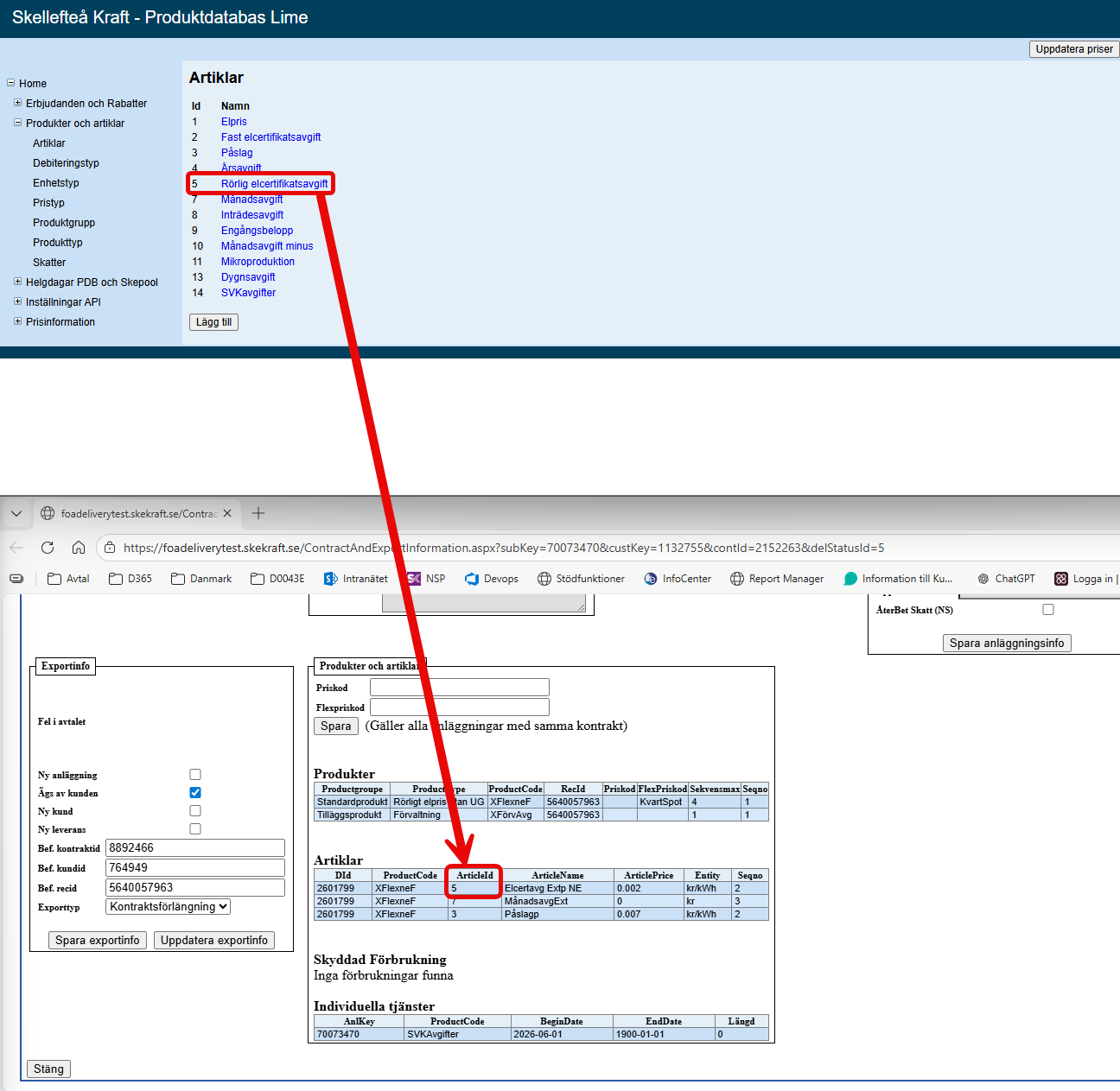Open the Exporttyp Kontraktsförlängning dropdown

(x=169, y=907)
